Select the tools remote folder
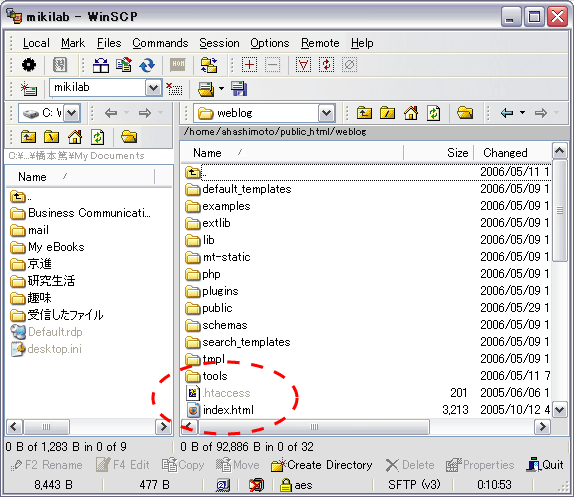Screen dimensions: 574x497 coord(206,376)
